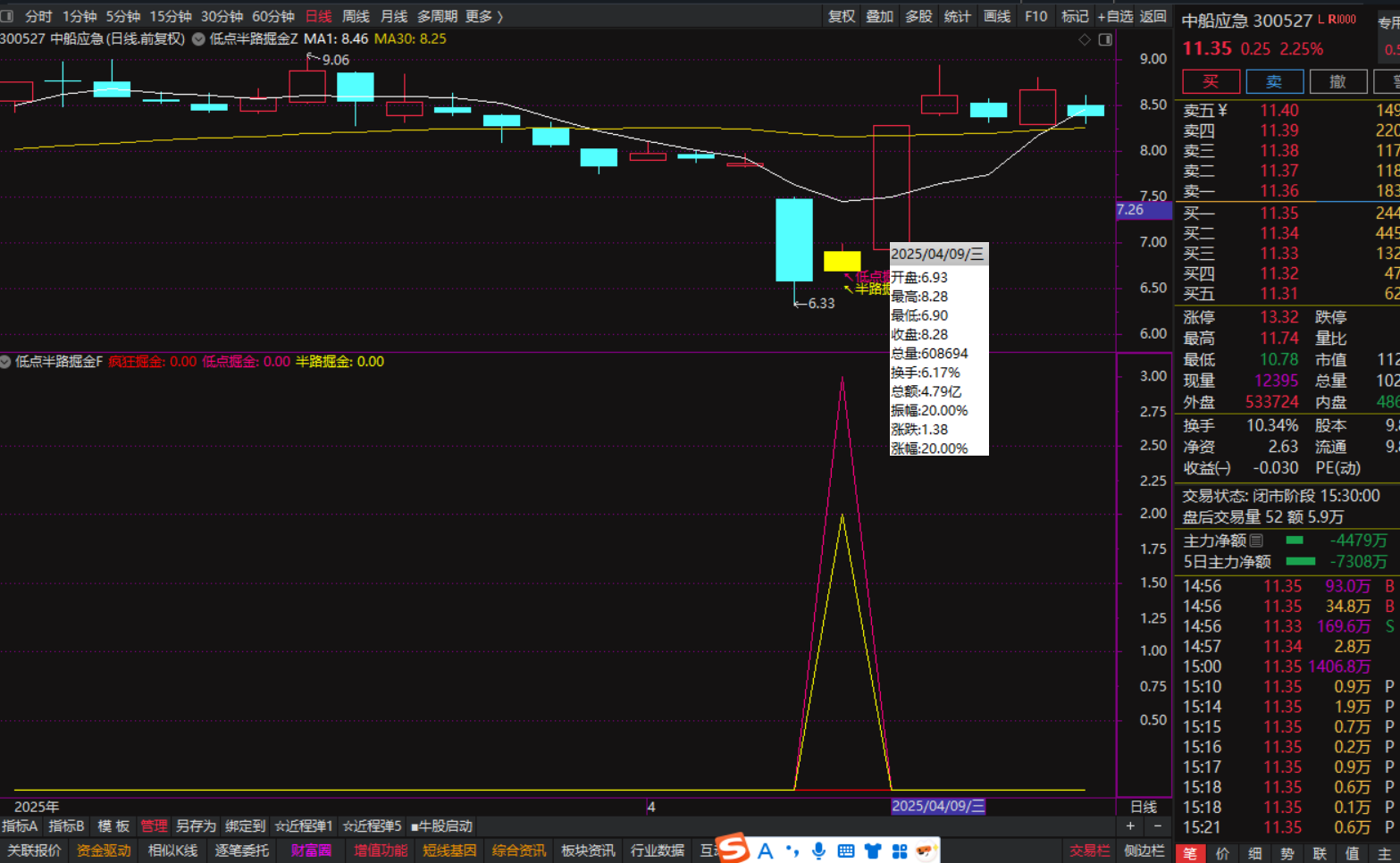Toggle the right side panel icon above chart
Viewport: 1400px width, 863px height.
click(x=1105, y=39)
